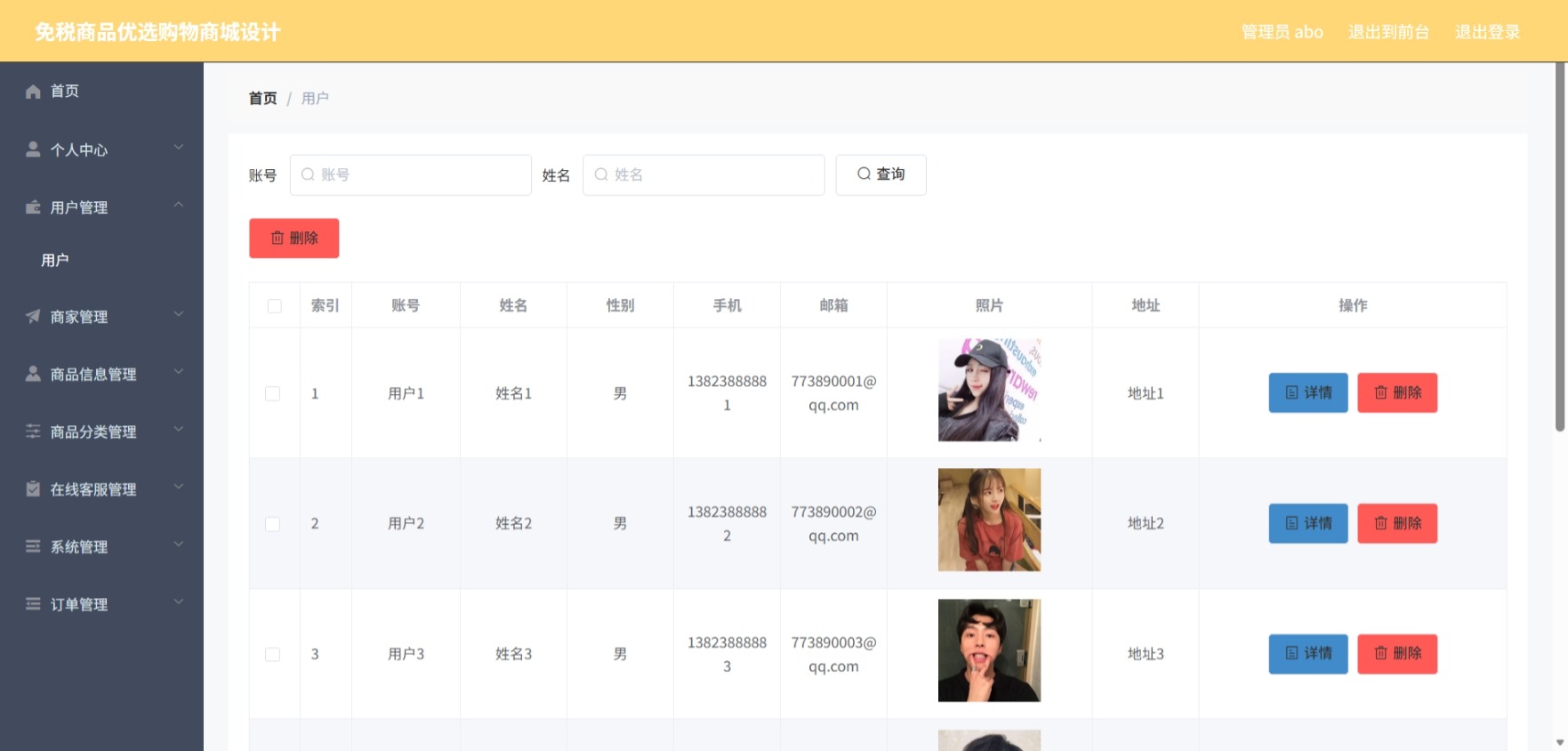Click 退出登录 in the top bar

pyautogui.click(x=1488, y=32)
